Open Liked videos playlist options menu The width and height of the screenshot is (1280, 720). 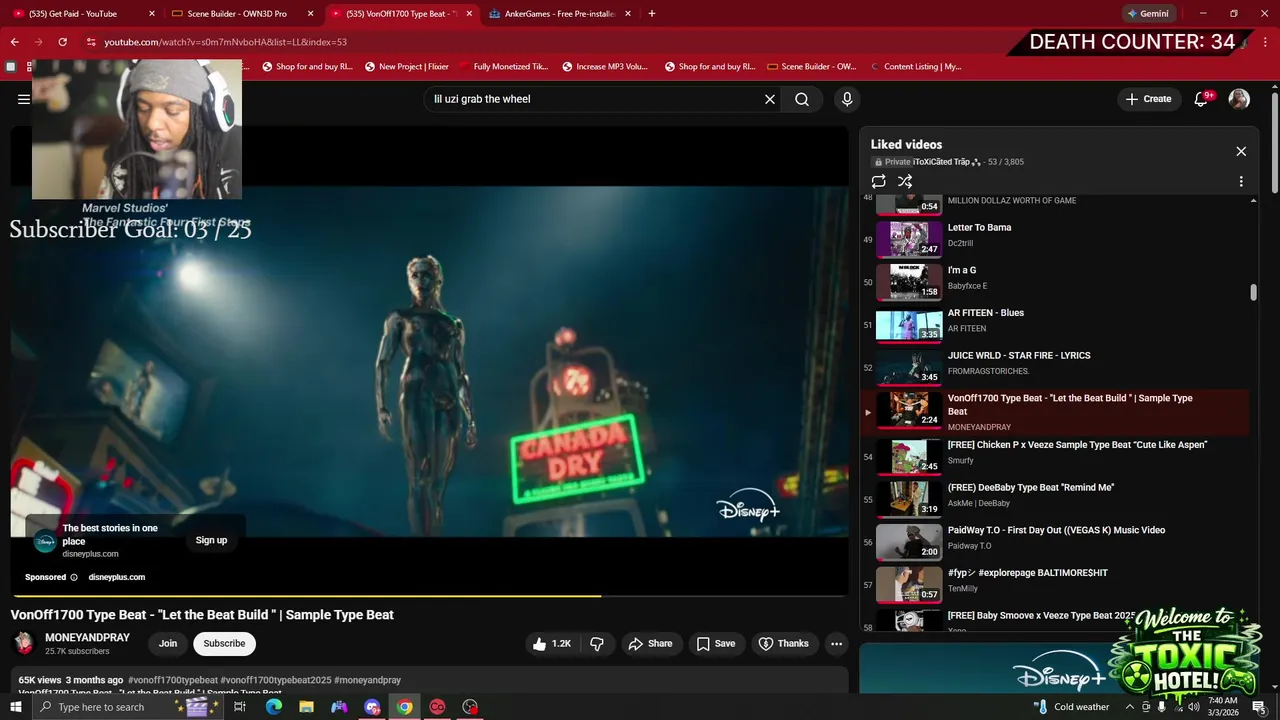1241,182
